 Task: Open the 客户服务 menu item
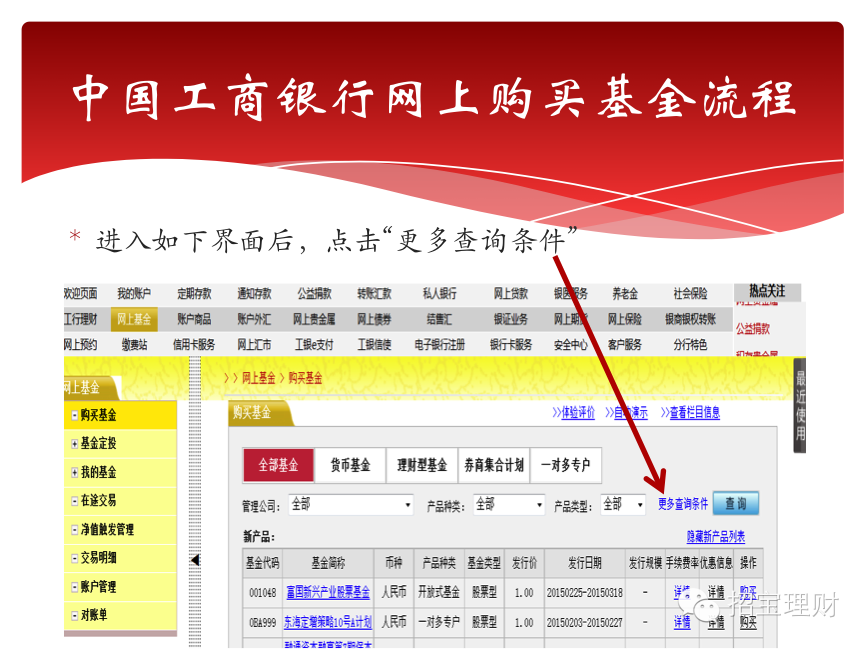click(x=625, y=345)
